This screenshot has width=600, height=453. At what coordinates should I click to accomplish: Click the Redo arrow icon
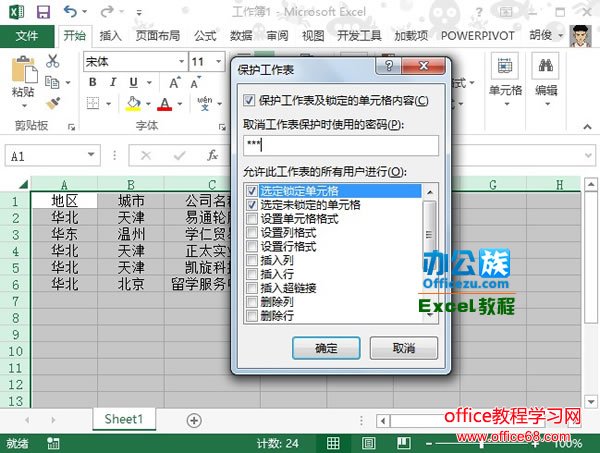coord(107,11)
